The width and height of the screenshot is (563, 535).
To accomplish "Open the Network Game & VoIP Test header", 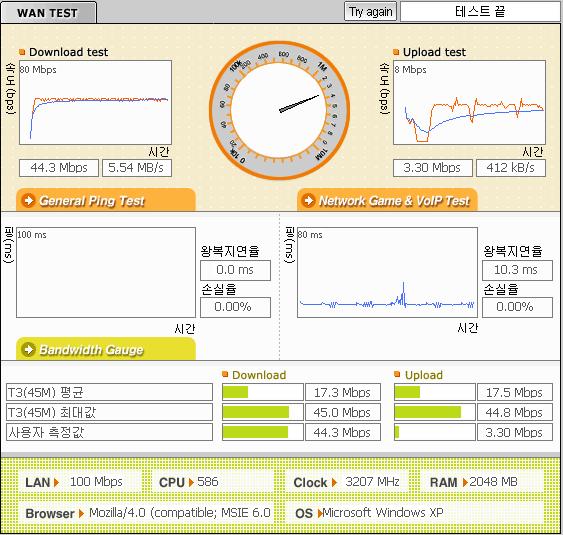I will pyautogui.click(x=387, y=200).
